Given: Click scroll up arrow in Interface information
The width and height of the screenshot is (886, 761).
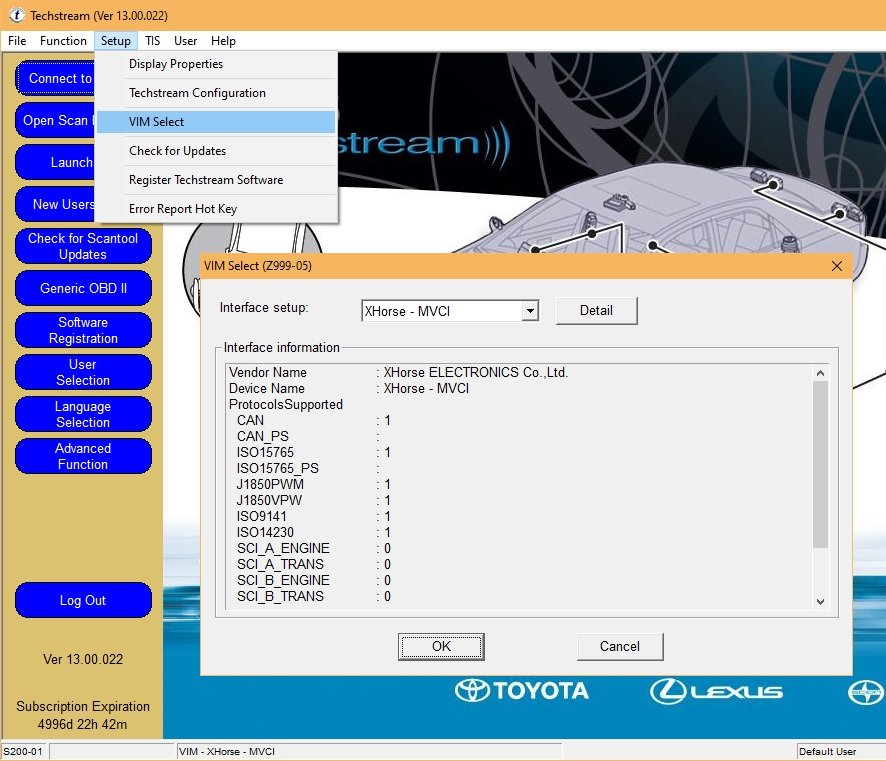Looking at the screenshot, I should click(820, 373).
